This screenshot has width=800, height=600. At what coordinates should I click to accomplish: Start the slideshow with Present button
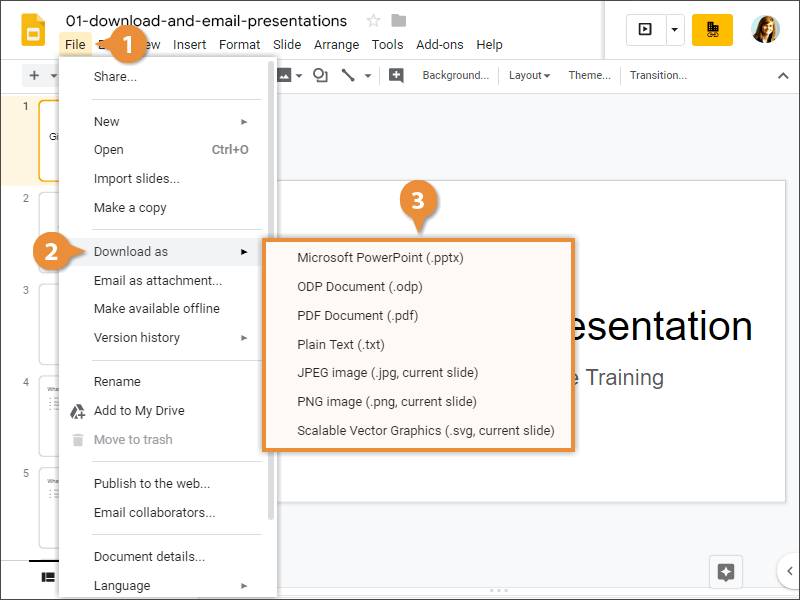coord(645,30)
